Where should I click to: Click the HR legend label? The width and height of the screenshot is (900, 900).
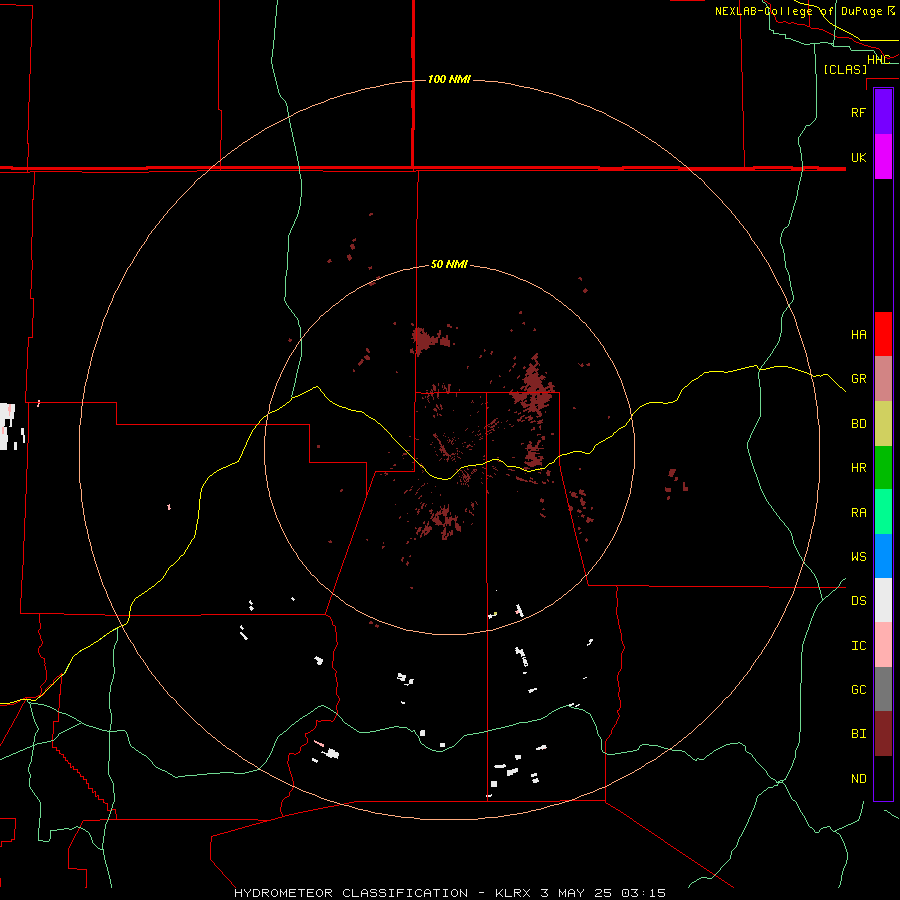(858, 468)
